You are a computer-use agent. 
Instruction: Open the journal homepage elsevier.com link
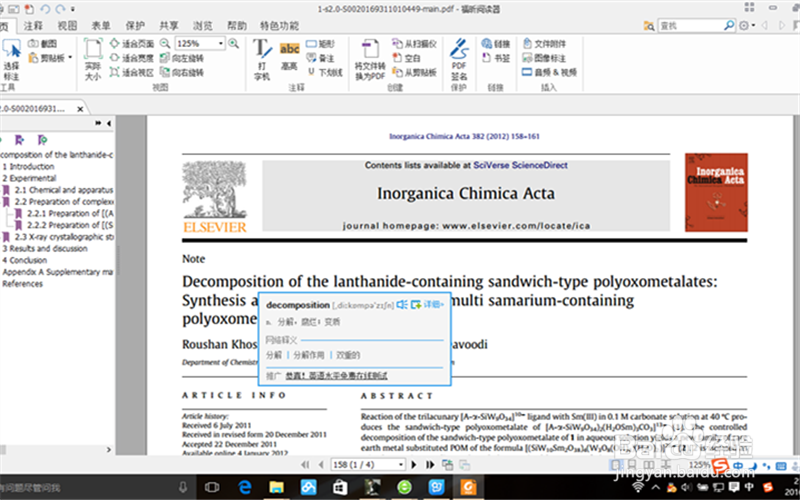pos(516,226)
